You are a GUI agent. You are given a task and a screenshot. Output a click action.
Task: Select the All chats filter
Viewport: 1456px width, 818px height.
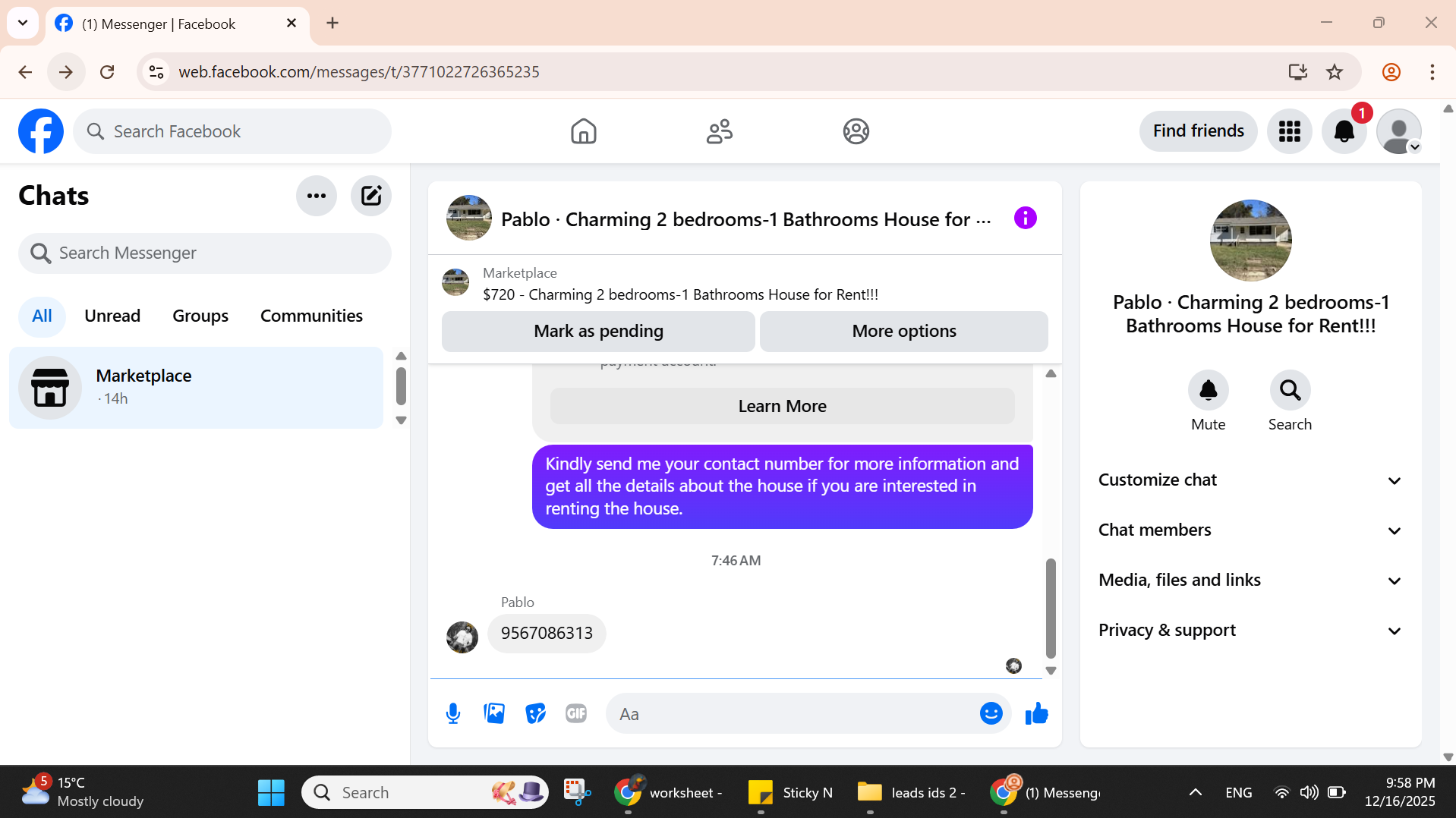coord(42,316)
